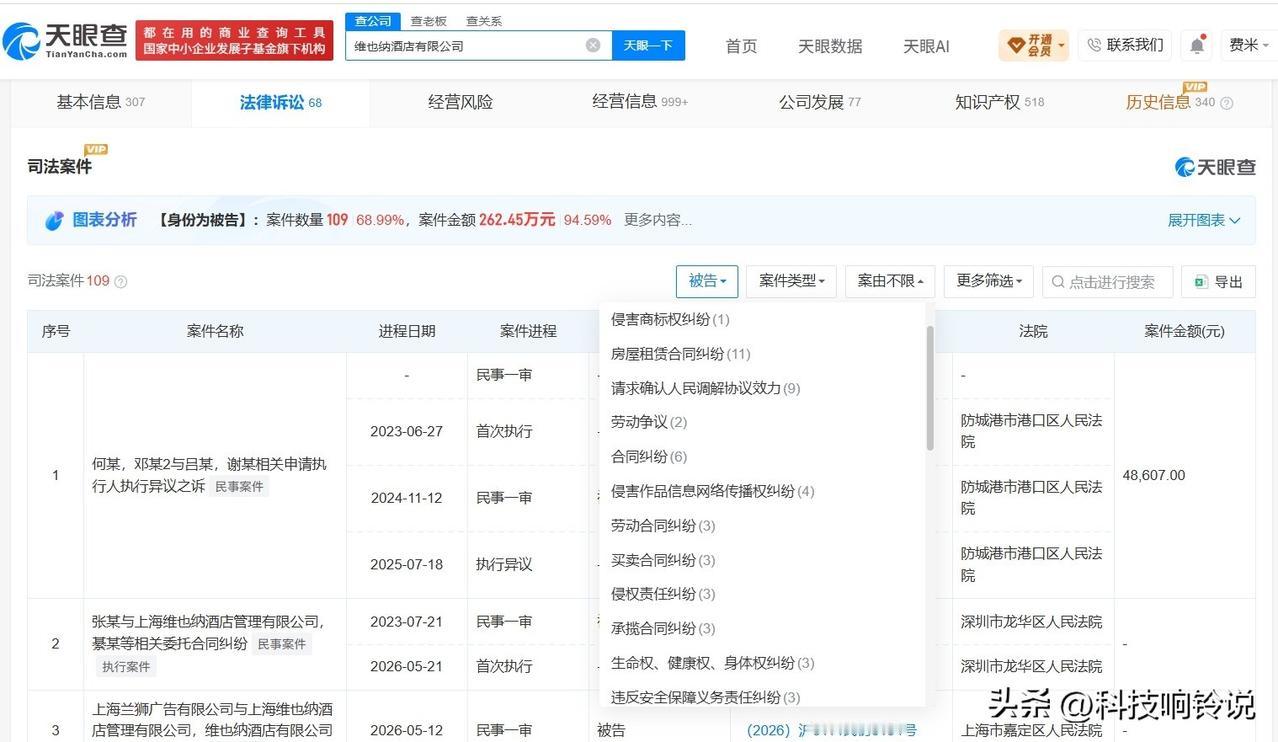This screenshot has height=742, width=1278.
Task: Choose 房屋租赁合同纠纷 (11) from list
Action: pos(680,354)
